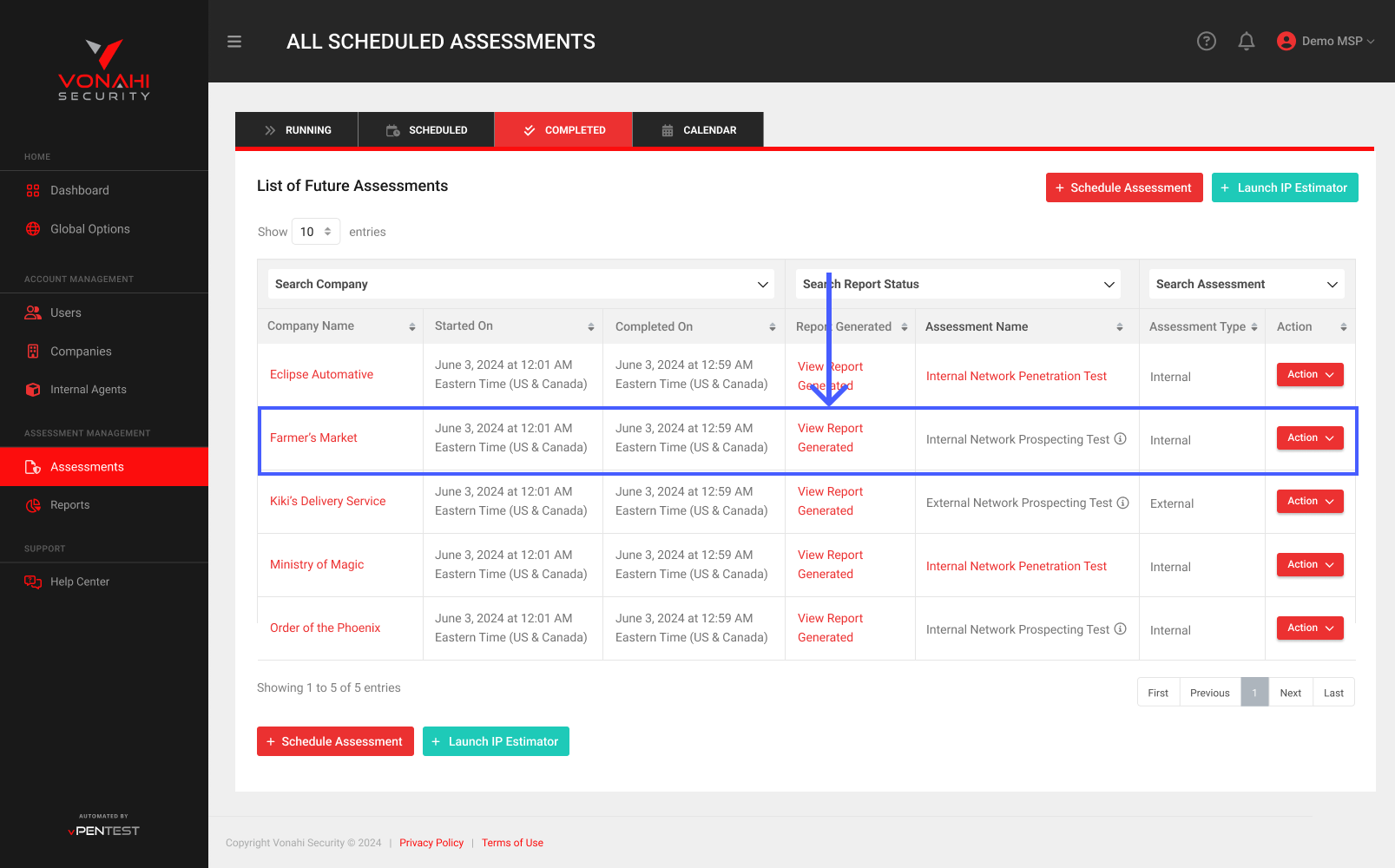Image resolution: width=1395 pixels, height=868 pixels.
Task: Go to the Next pagination page
Action: pos(1290,693)
